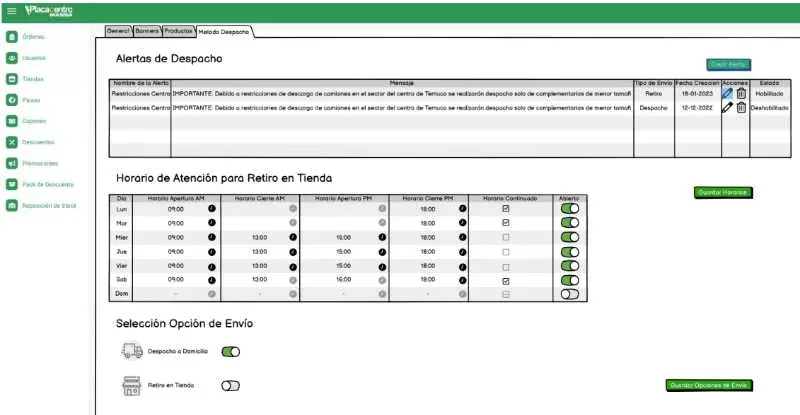Open the Cupones sidebar icon
Image resolution: width=800 pixels, height=415 pixels.
[x=12, y=121]
